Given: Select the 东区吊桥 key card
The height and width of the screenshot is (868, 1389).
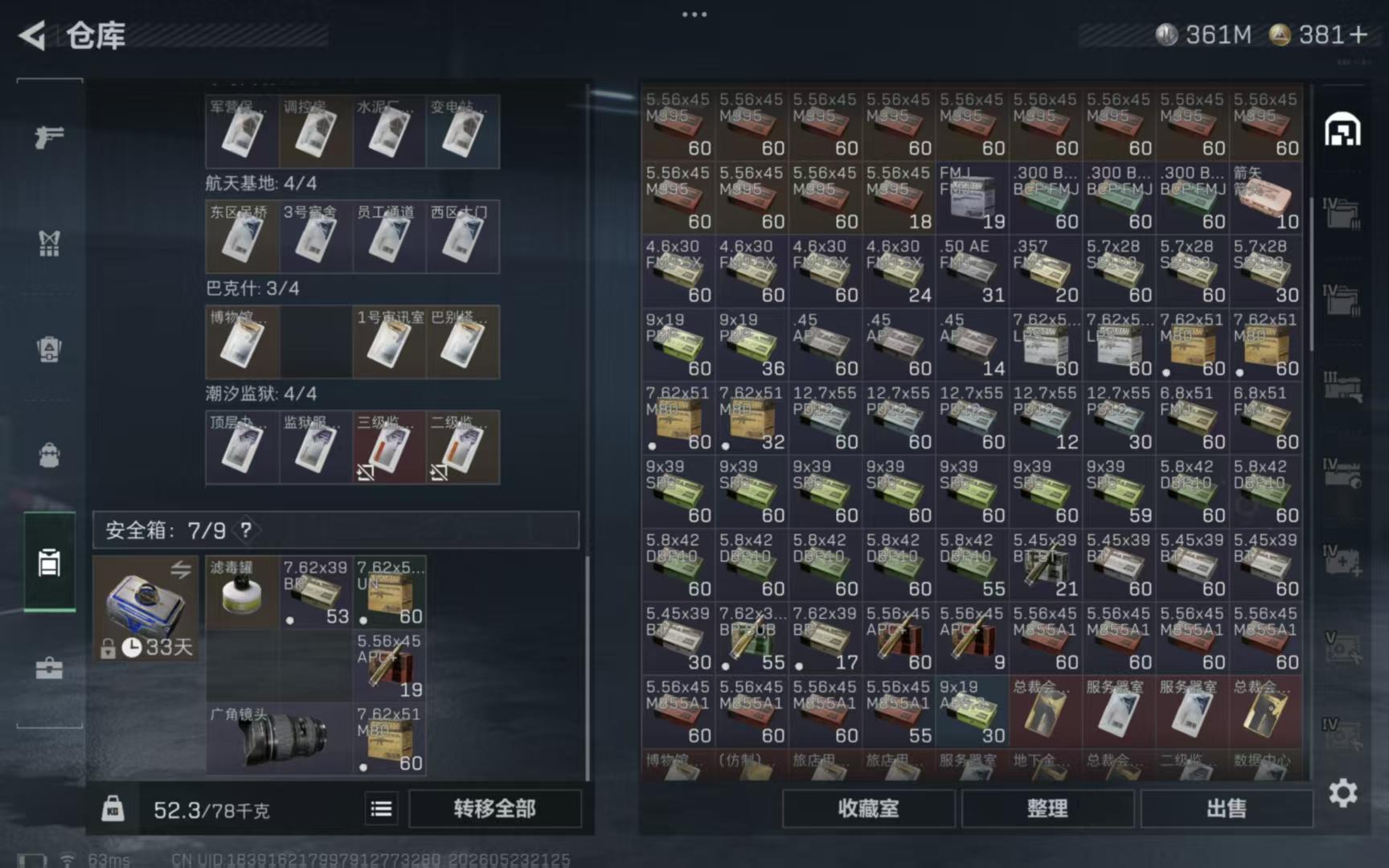Looking at the screenshot, I should tap(242, 237).
